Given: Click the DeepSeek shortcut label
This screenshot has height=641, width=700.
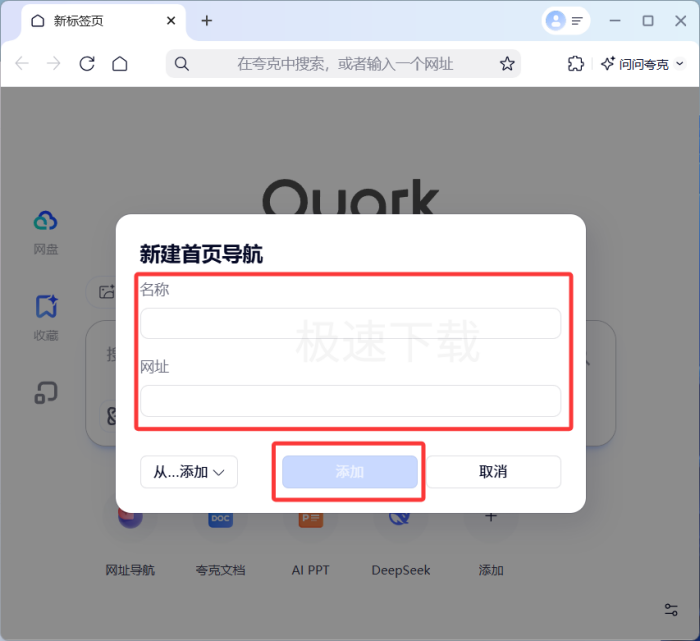Looking at the screenshot, I should coord(401,570).
